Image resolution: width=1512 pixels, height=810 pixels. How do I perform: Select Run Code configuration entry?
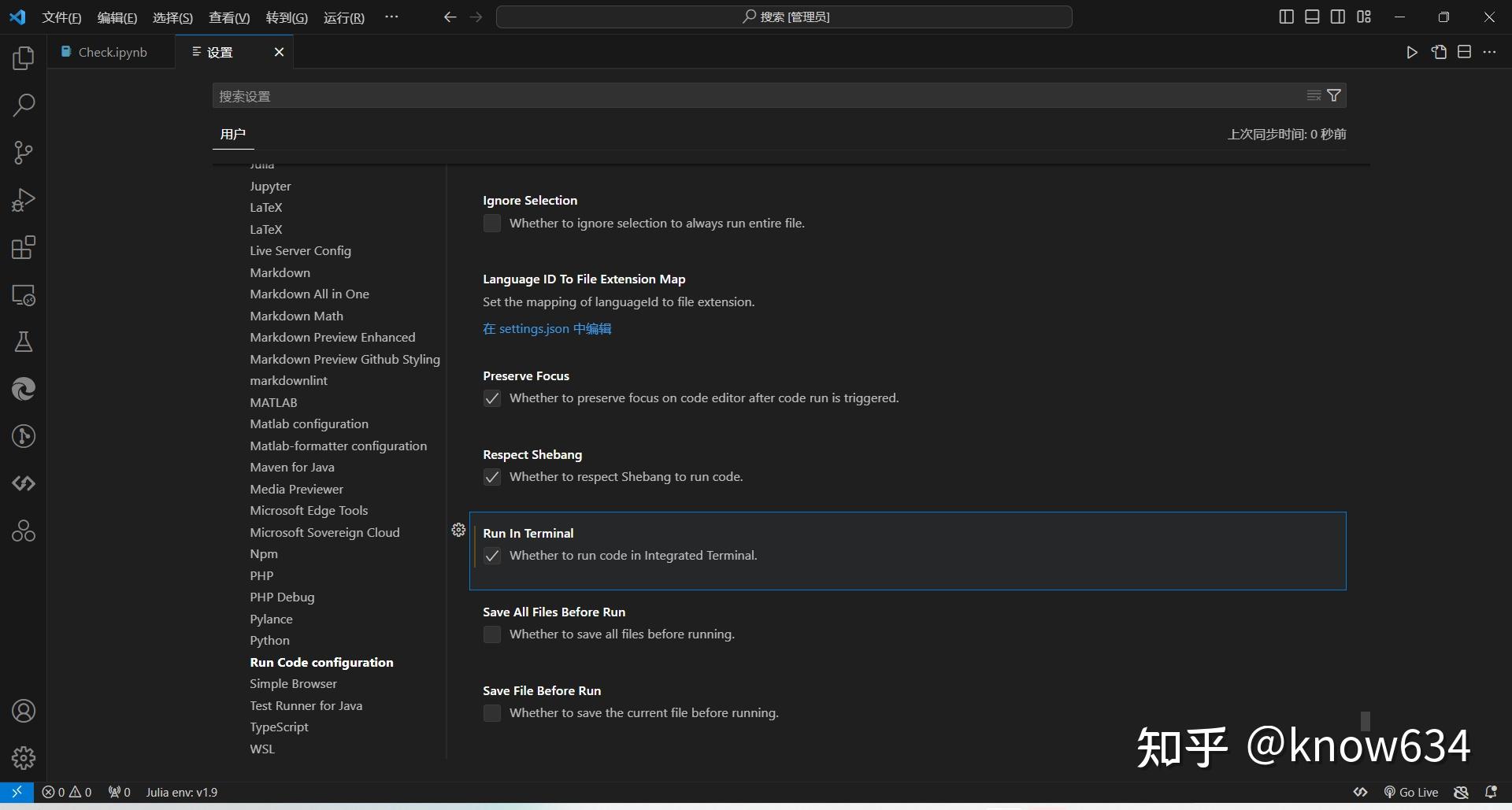click(321, 662)
